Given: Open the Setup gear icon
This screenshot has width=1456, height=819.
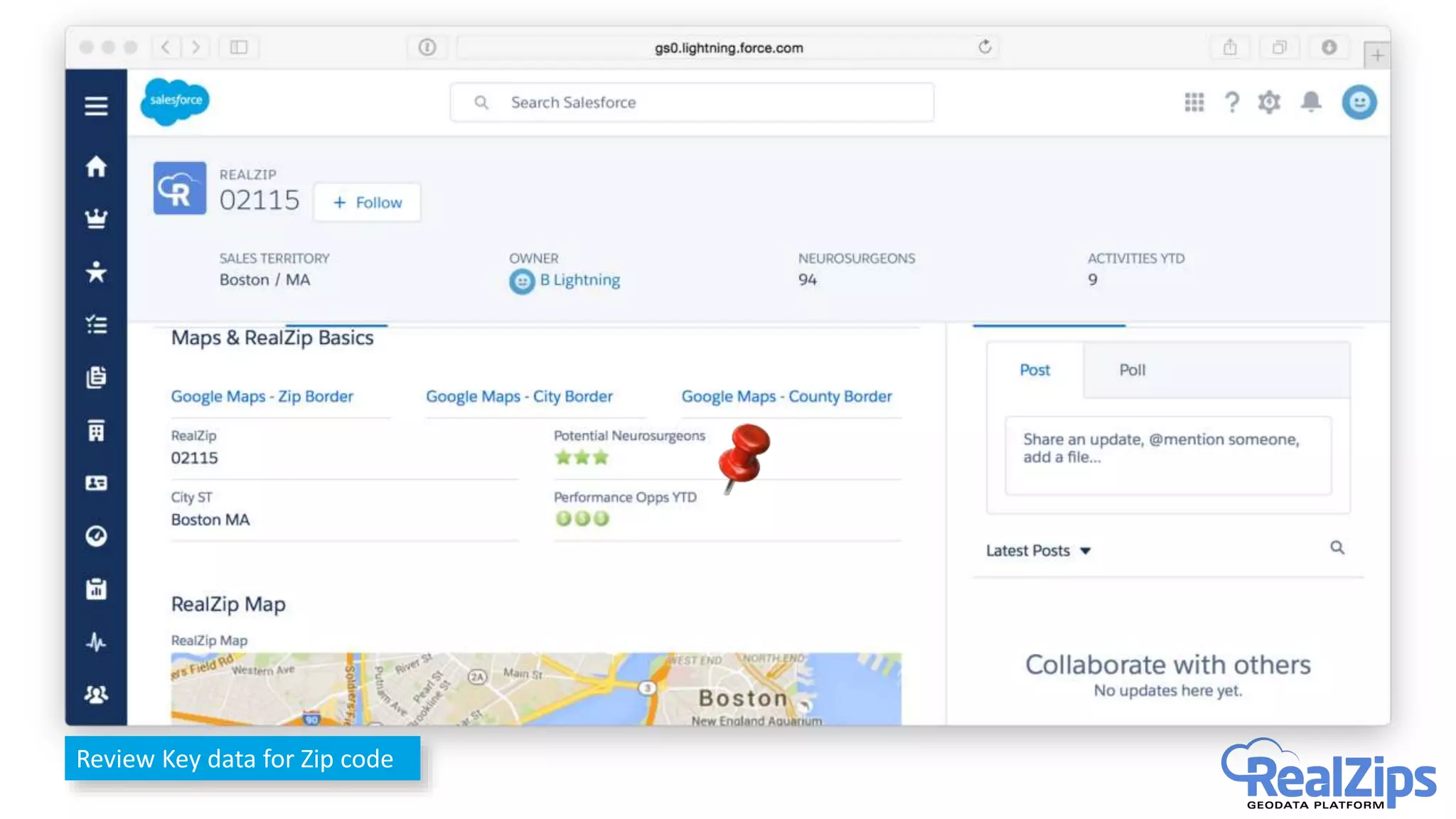Looking at the screenshot, I should 1269,102.
